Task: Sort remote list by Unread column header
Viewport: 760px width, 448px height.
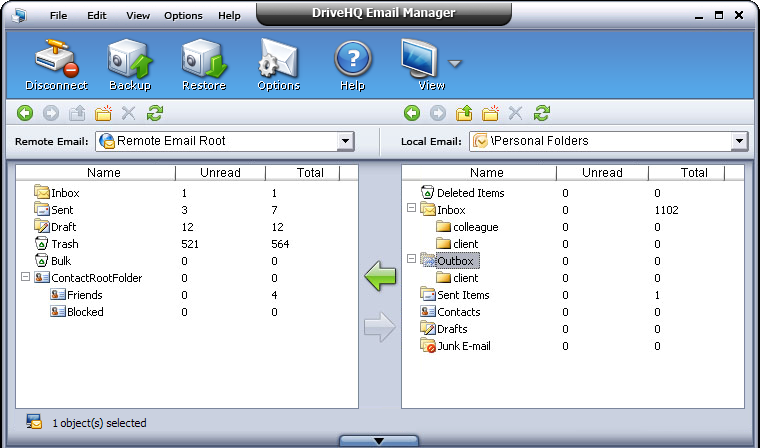Action: click(x=219, y=173)
